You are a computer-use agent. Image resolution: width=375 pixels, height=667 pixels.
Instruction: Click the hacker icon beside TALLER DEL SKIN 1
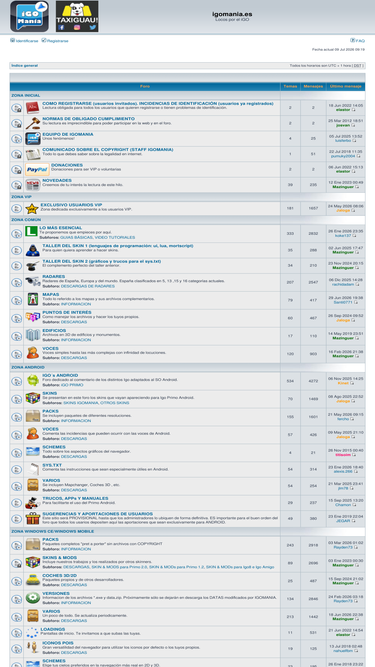(x=33, y=250)
